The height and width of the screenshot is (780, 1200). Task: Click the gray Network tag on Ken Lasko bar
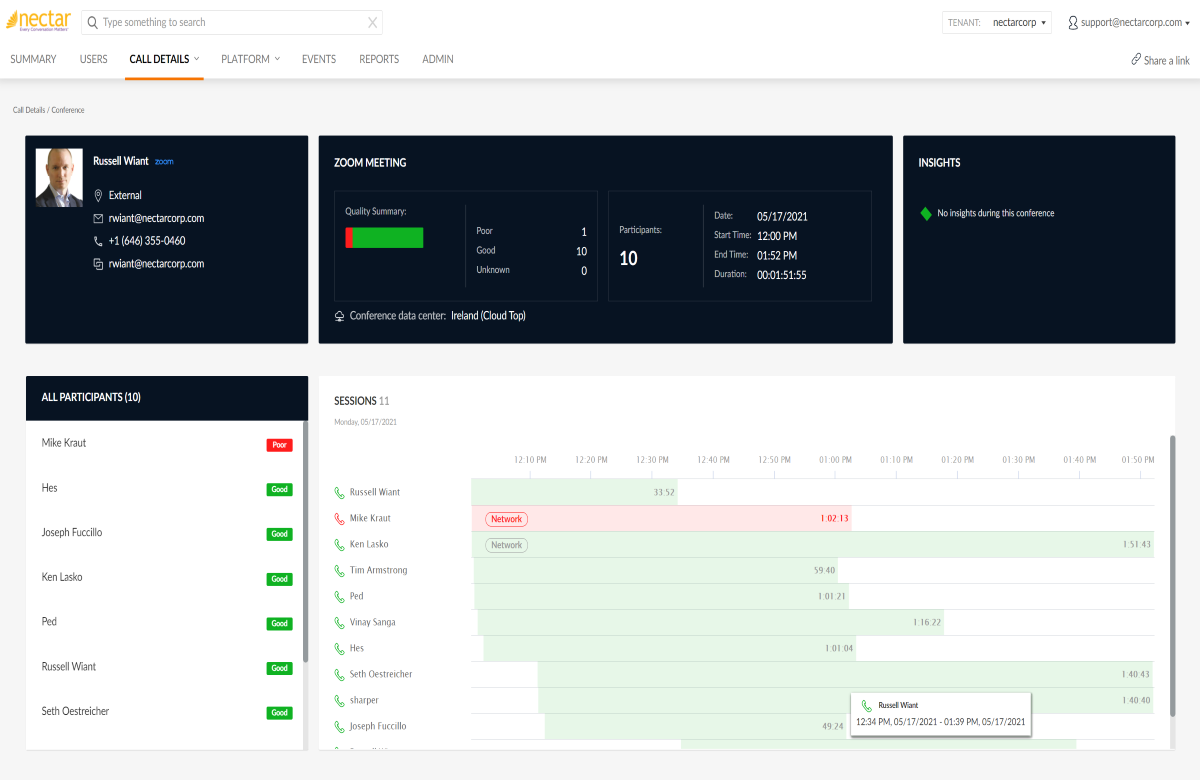[506, 545]
